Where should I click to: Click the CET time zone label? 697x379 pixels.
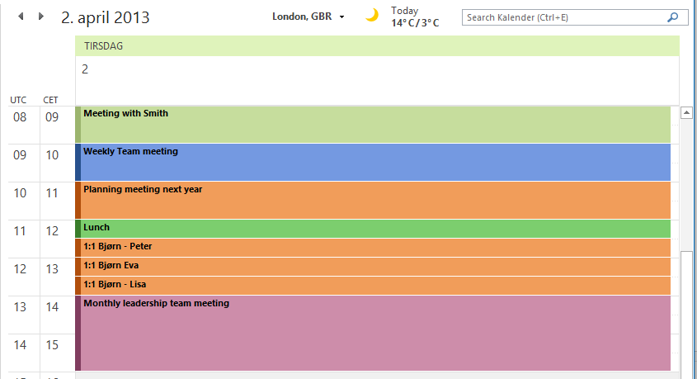51,100
